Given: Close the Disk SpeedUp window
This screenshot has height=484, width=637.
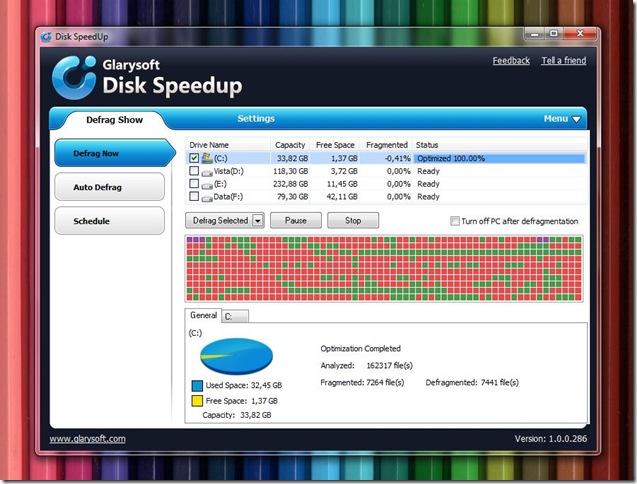Looking at the screenshot, I should pos(580,34).
